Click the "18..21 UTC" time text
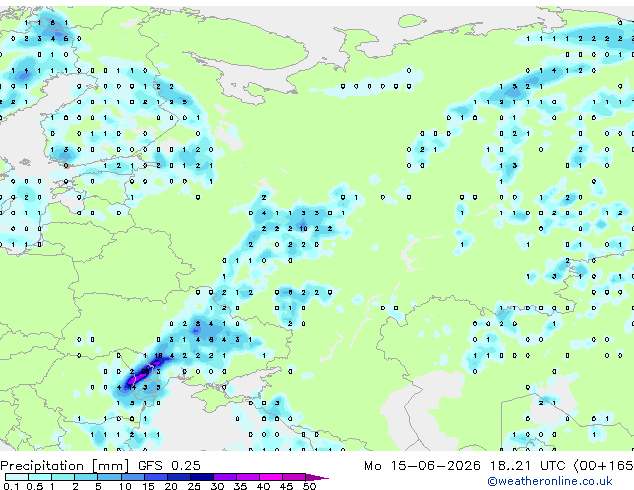Image resolution: width=634 pixels, height=490 pixels. tap(527, 466)
